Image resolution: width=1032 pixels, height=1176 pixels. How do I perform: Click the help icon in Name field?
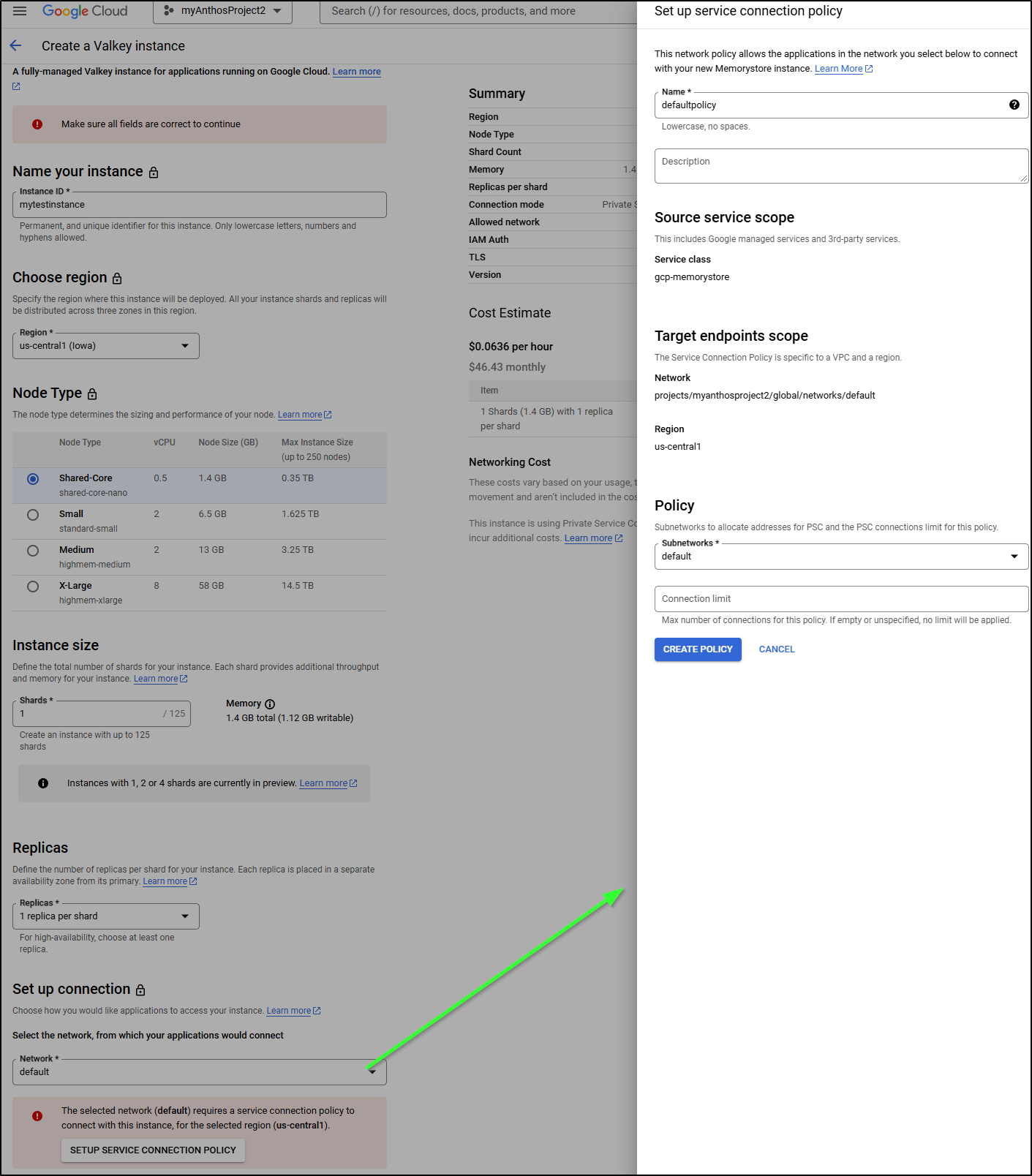pyautogui.click(x=1014, y=105)
